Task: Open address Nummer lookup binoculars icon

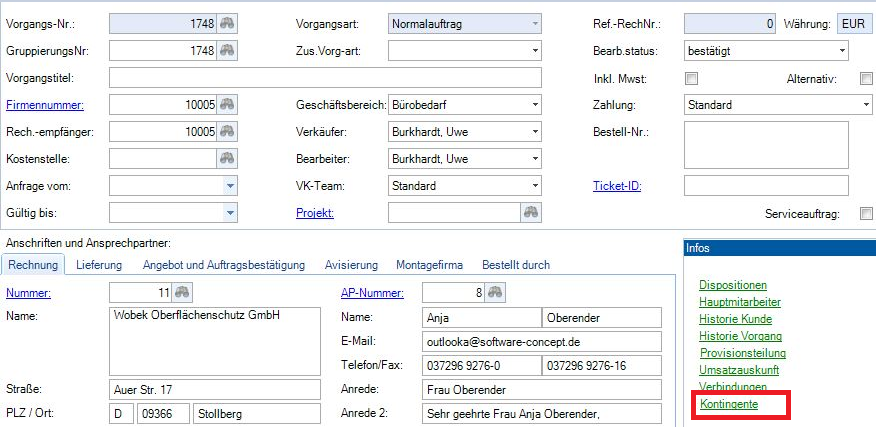Action: [182, 292]
